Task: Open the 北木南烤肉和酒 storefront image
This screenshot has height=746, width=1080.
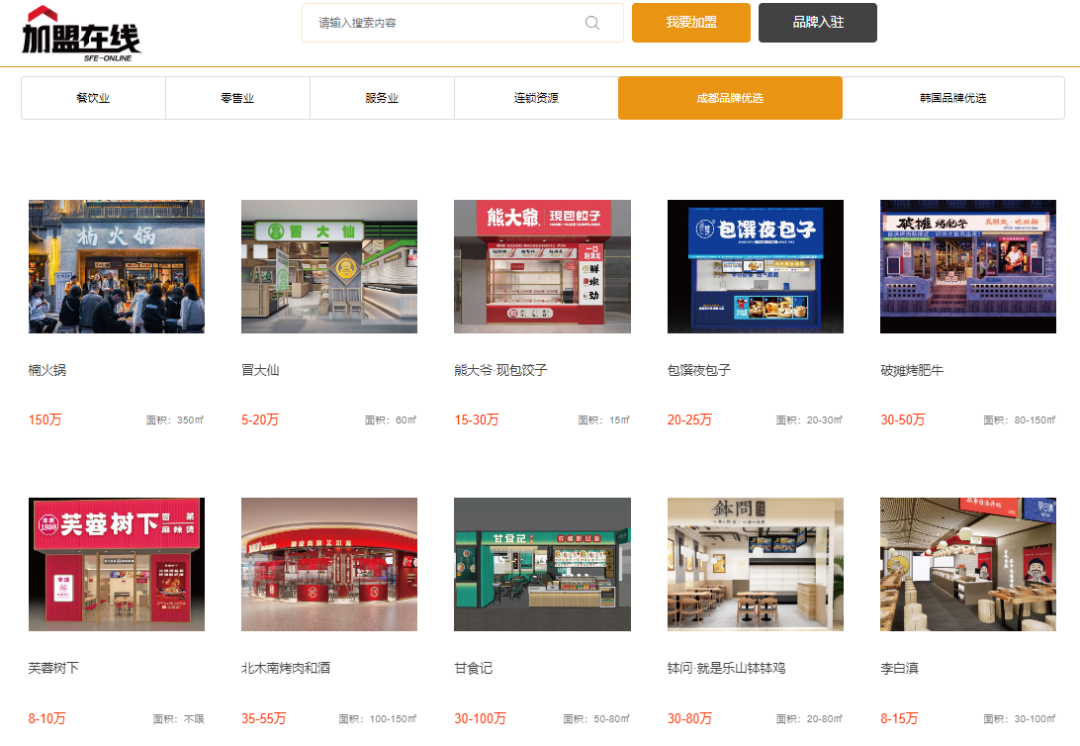Action: coord(329,564)
